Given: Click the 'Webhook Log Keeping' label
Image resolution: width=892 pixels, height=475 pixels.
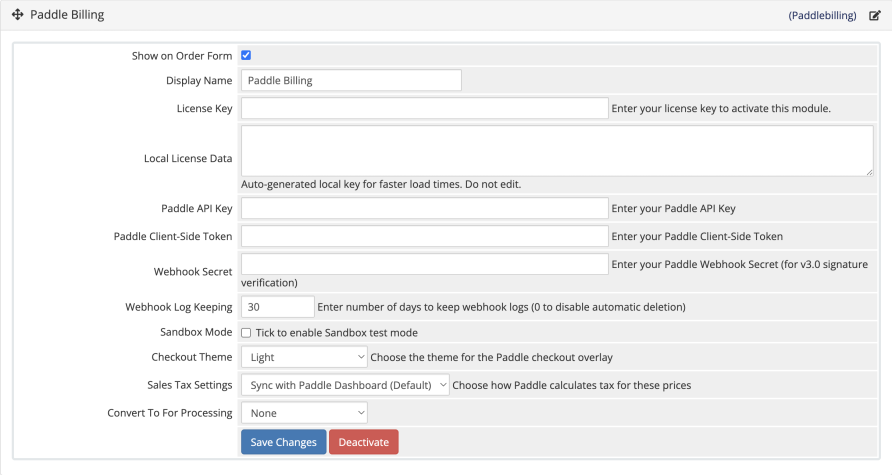Looking at the screenshot, I should coord(179,307).
